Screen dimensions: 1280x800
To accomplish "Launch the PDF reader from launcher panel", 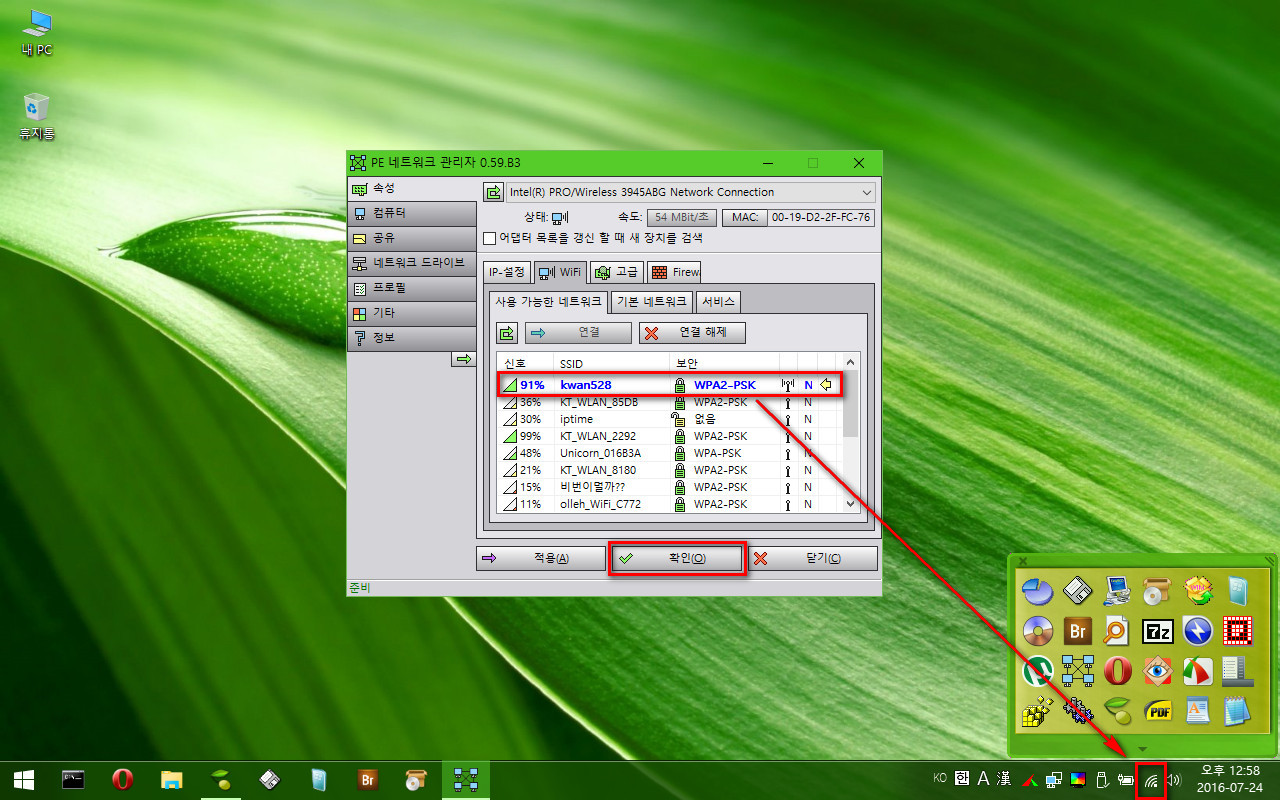I will (x=1157, y=710).
